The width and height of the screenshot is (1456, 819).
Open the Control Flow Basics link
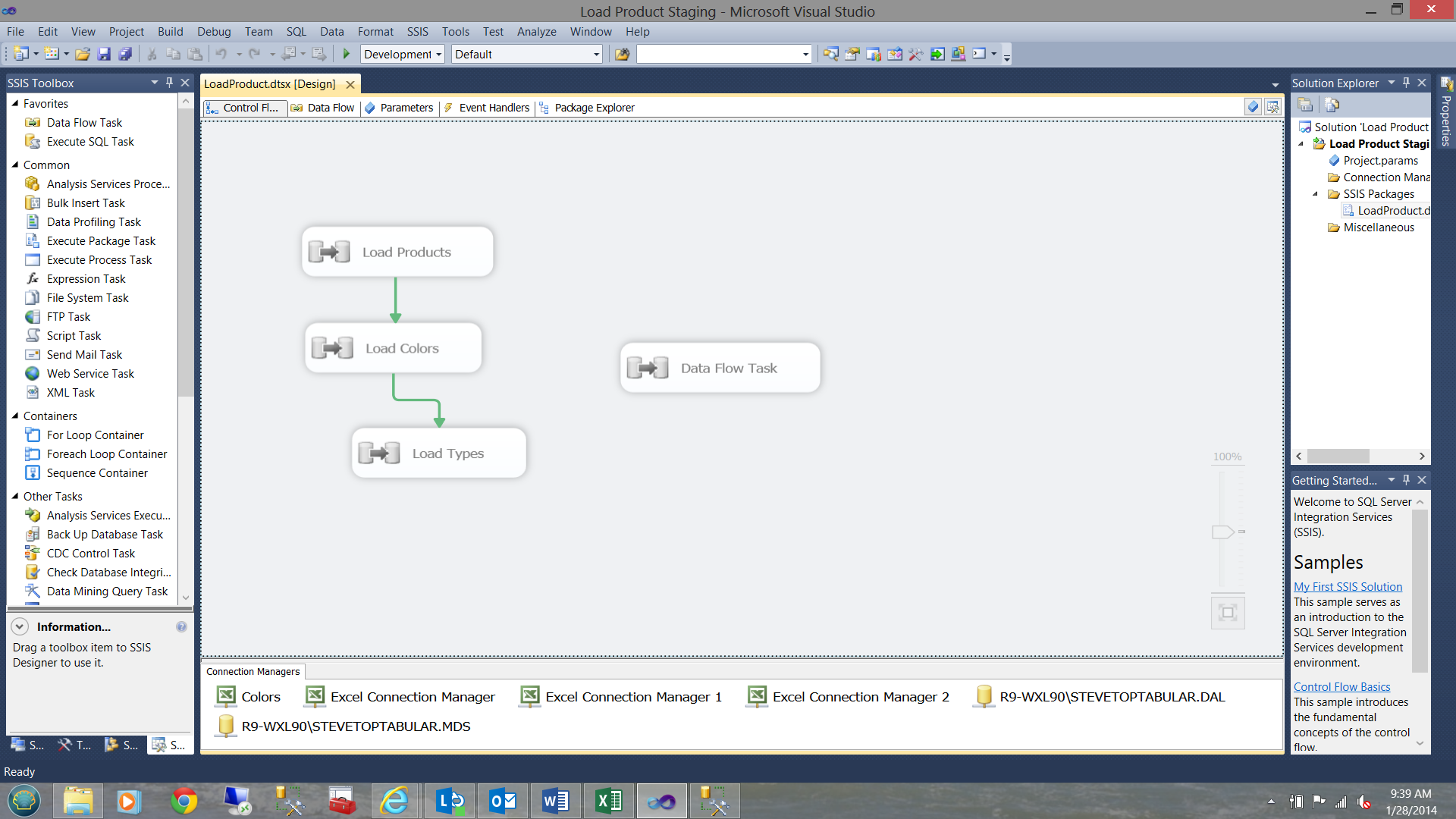click(1341, 687)
